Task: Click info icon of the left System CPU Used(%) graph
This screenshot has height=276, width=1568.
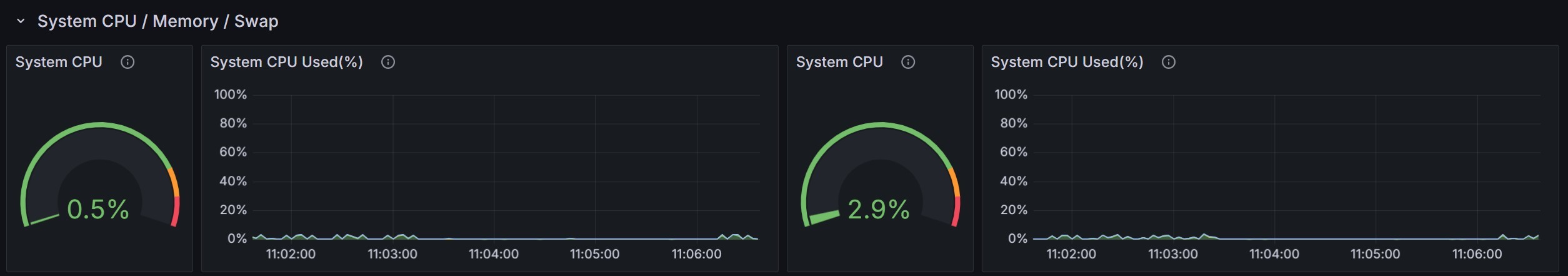Action: (388, 62)
